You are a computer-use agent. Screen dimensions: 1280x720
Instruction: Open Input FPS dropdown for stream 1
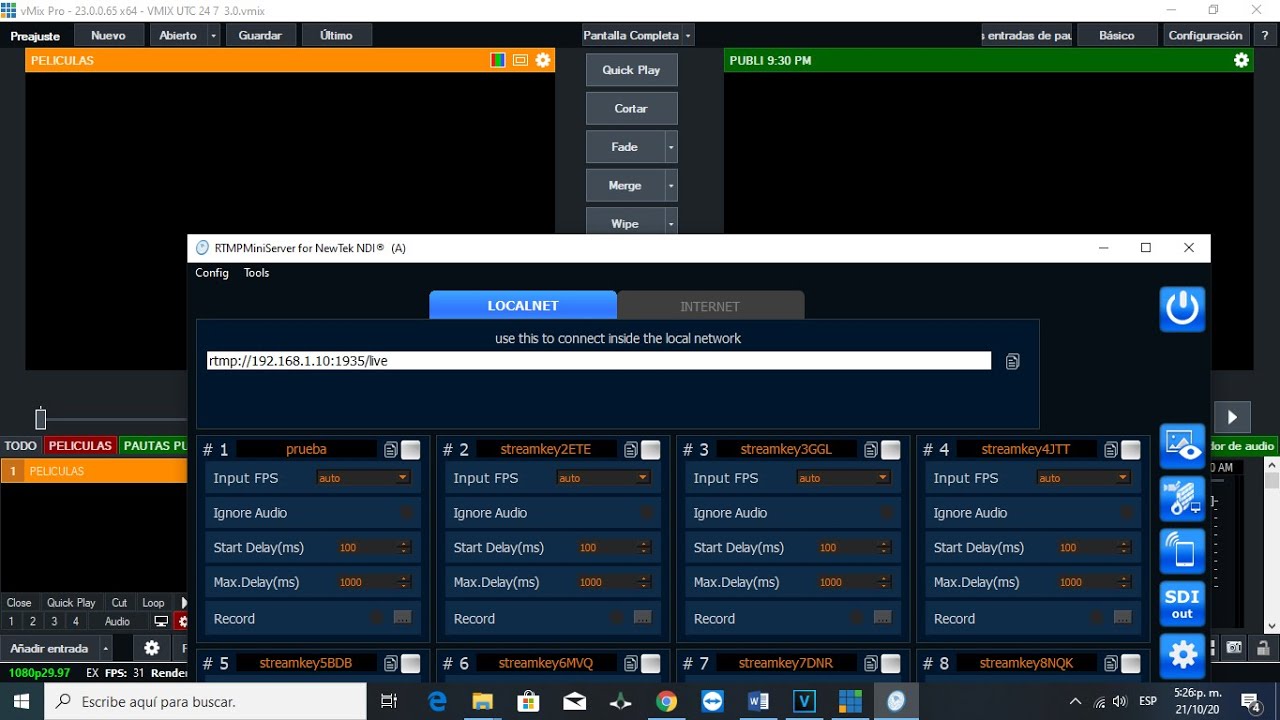[x=364, y=478]
